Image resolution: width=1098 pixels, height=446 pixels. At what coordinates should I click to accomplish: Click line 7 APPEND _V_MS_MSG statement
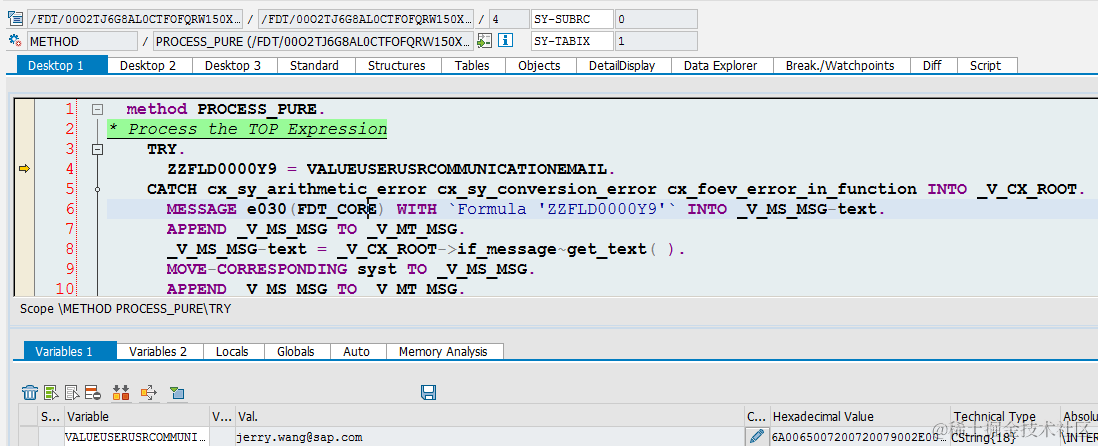coord(316,229)
